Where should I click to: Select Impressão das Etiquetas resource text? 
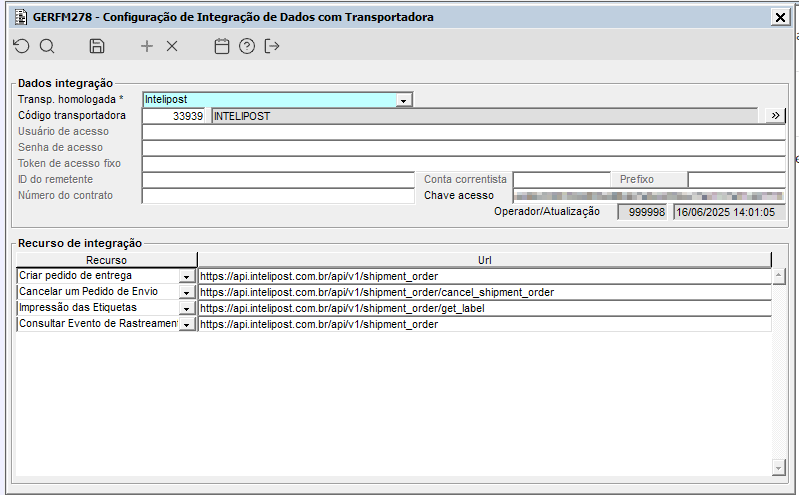click(78, 307)
